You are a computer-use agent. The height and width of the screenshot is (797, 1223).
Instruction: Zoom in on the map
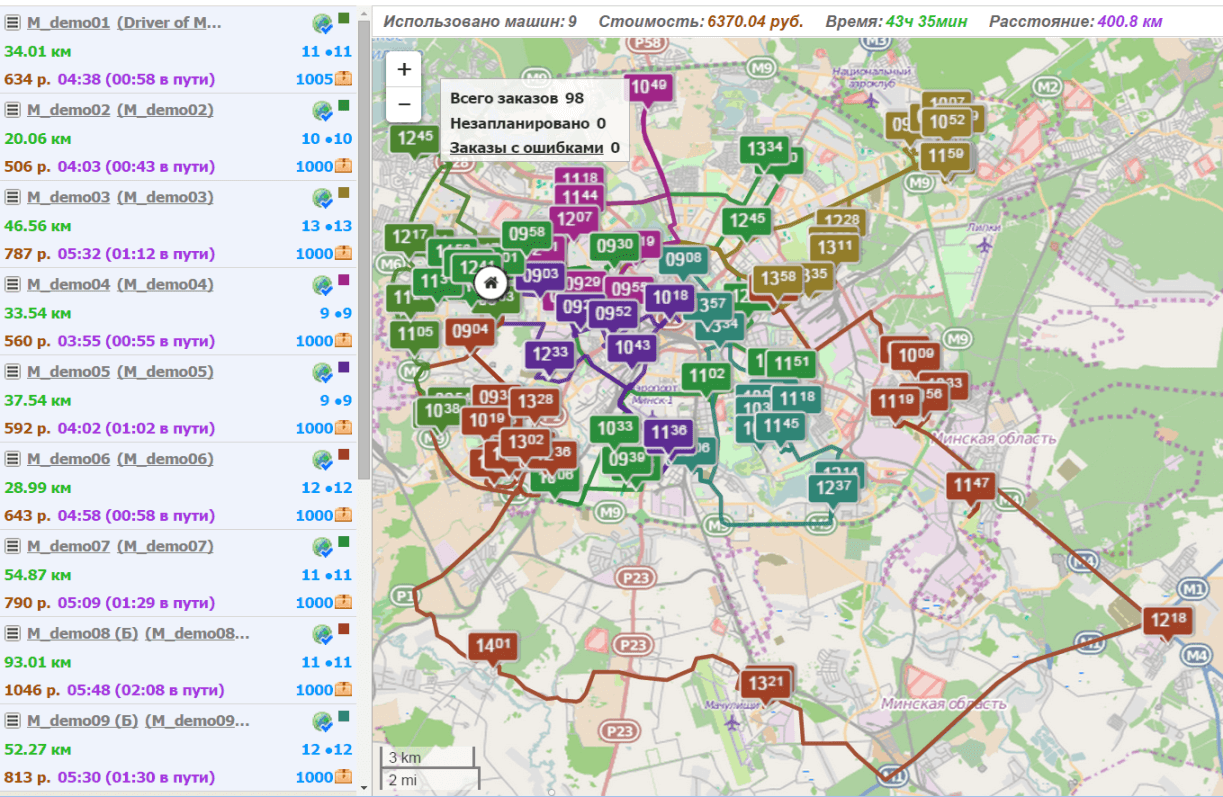404,70
